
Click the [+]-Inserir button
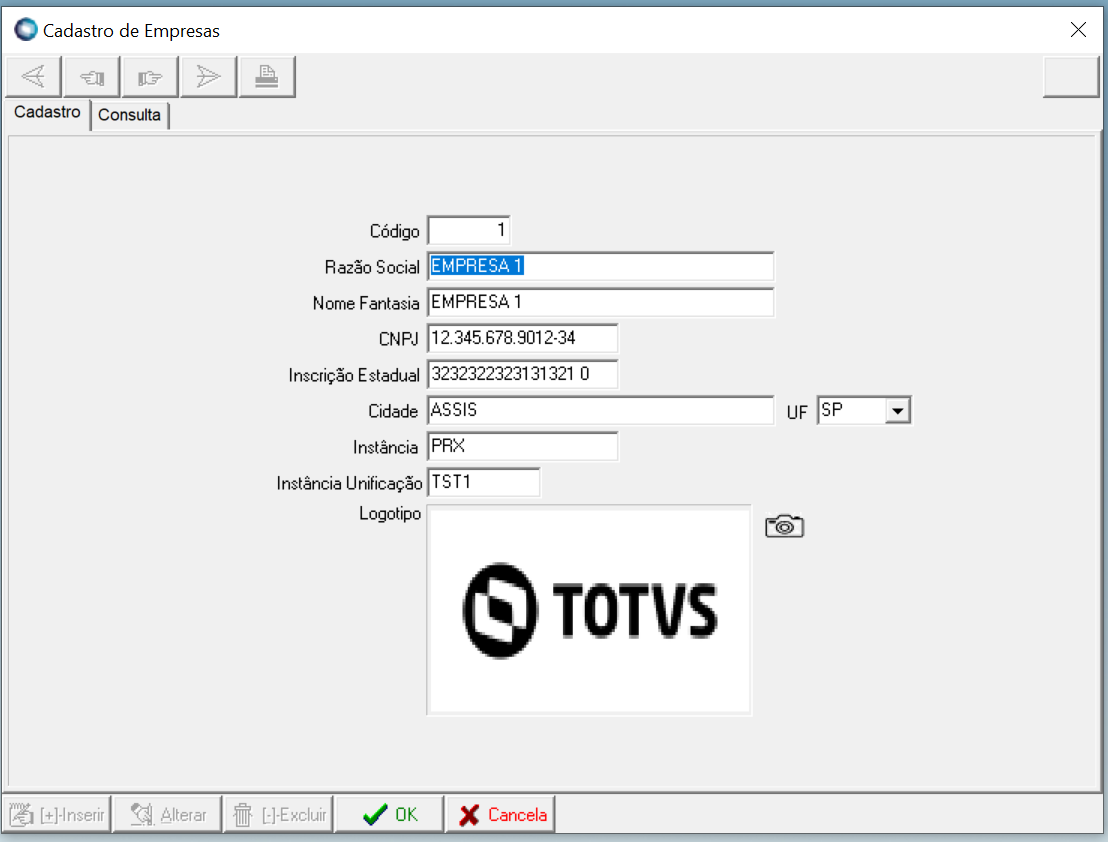coord(57,814)
